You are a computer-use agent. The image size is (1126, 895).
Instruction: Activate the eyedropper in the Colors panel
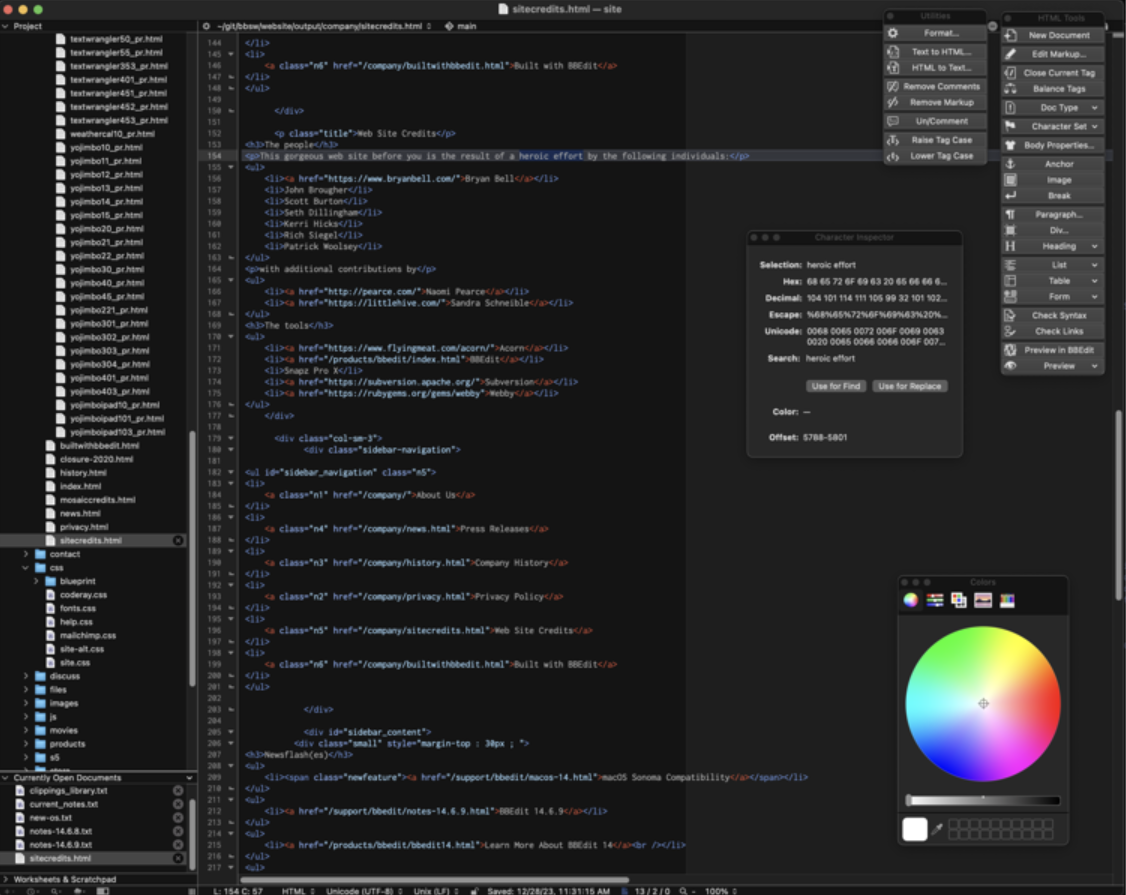coord(938,828)
